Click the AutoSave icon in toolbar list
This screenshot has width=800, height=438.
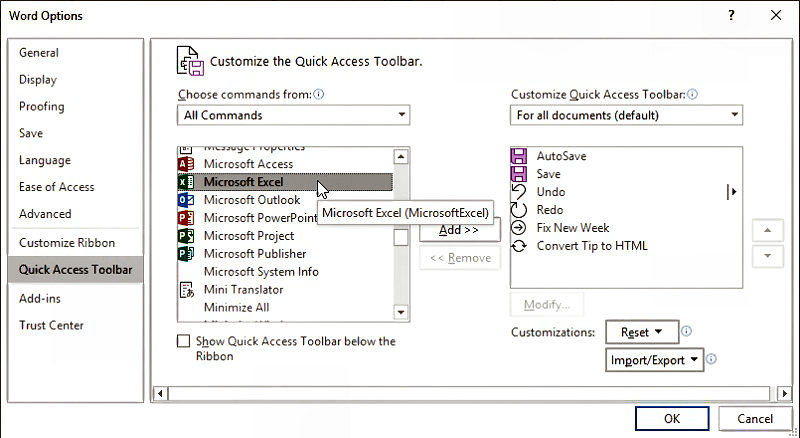click(x=519, y=156)
